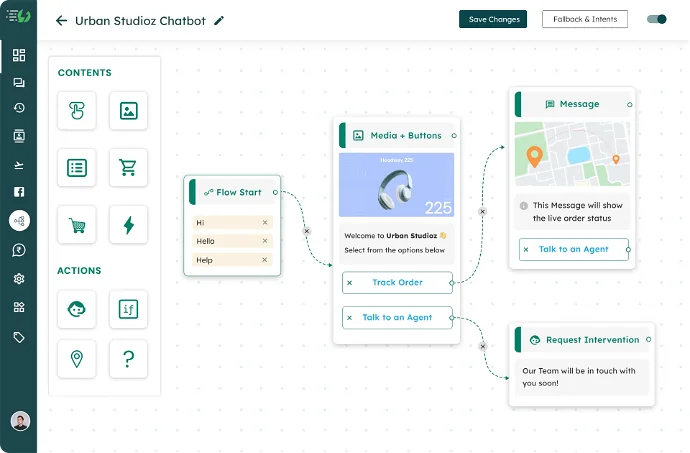Add the question mark action block

[128, 359]
